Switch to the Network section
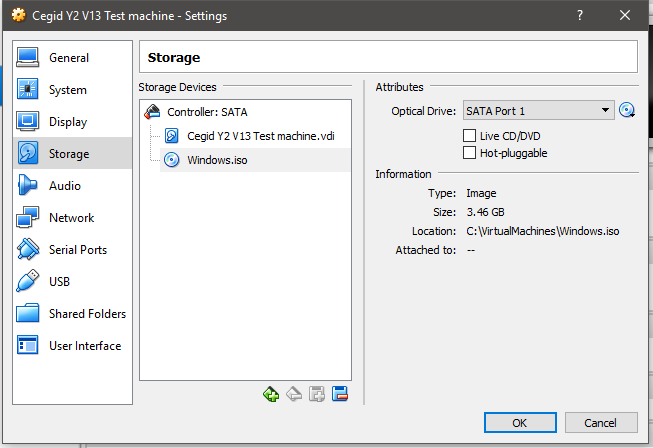653x448 pixels. point(72,218)
